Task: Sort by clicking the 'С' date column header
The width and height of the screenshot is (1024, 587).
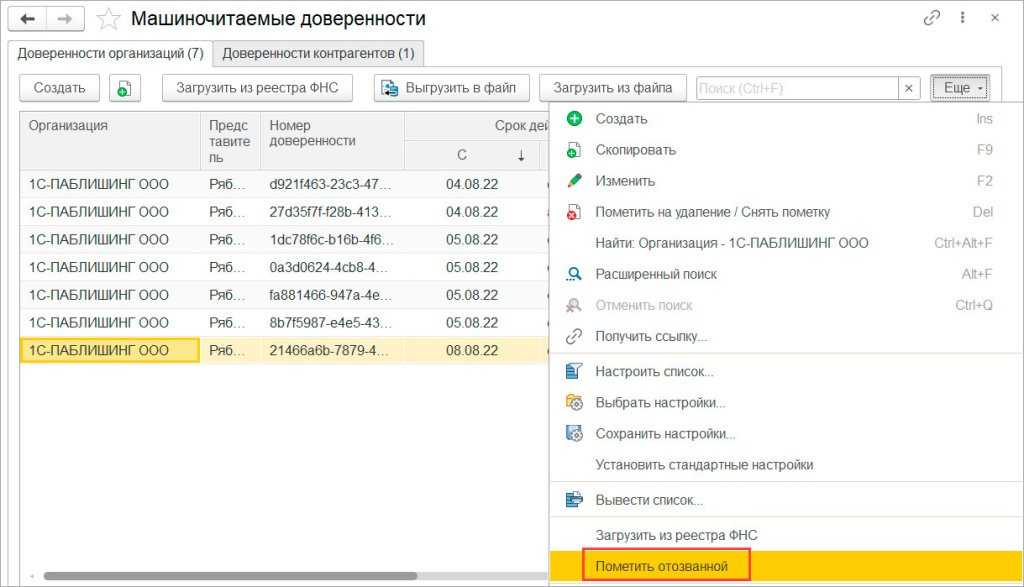Action: pos(462,155)
